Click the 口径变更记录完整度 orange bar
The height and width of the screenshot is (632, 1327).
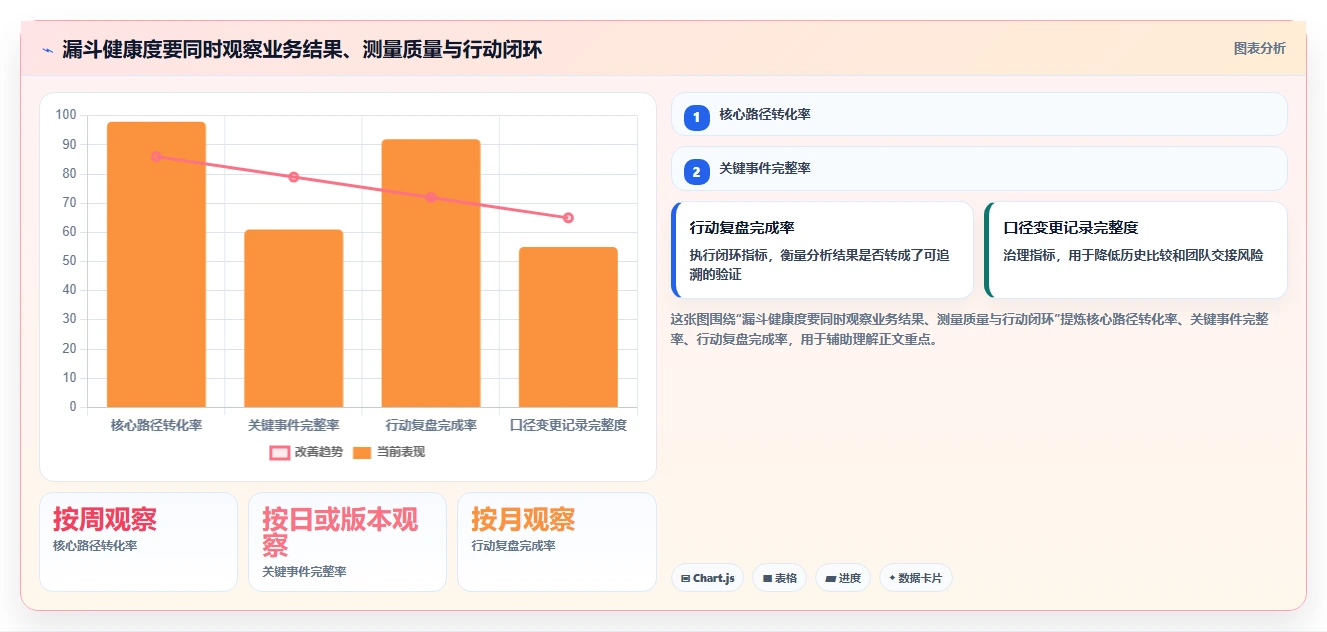tap(568, 327)
